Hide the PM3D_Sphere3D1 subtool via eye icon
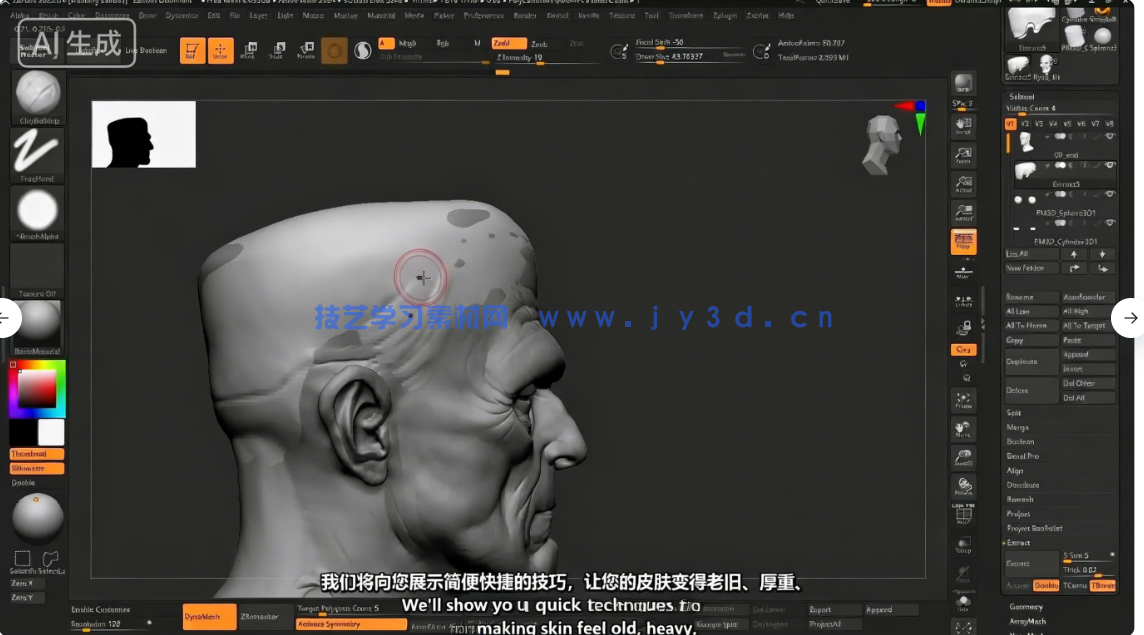Viewport: 1144px width, 635px height. (x=1111, y=195)
